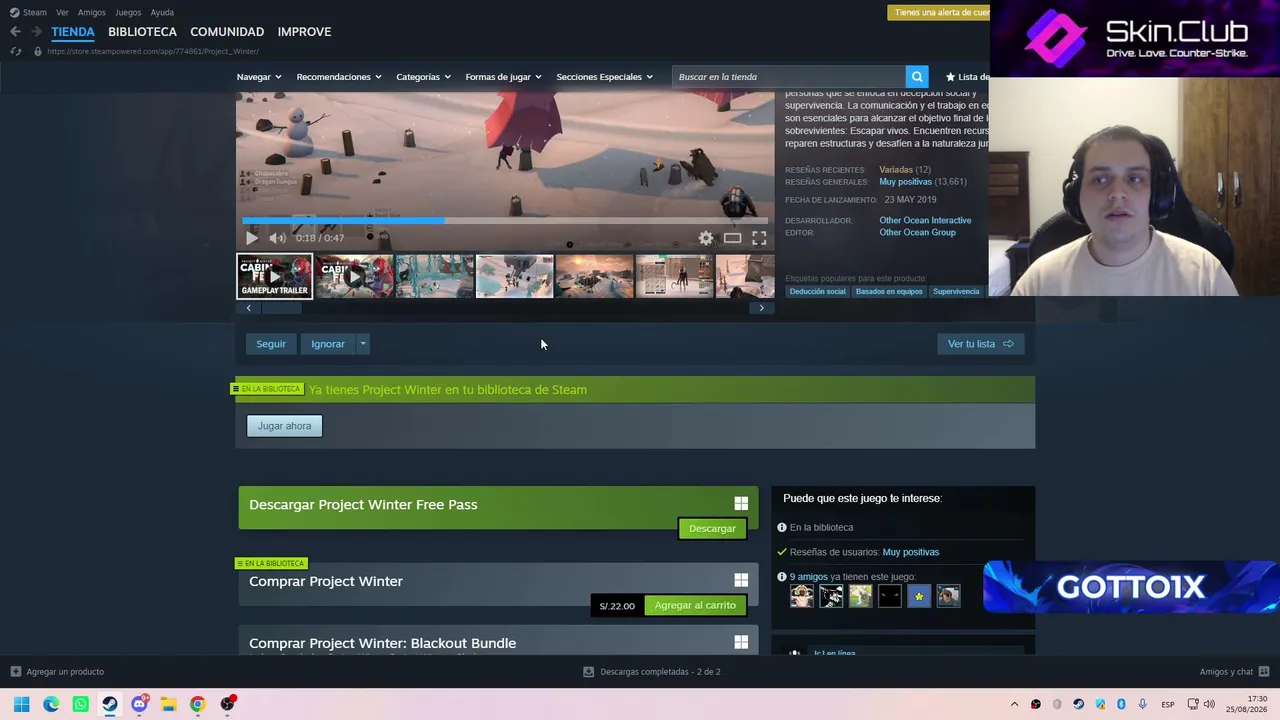Open File Explorer from the taskbar
The image size is (1280, 720).
(169, 704)
